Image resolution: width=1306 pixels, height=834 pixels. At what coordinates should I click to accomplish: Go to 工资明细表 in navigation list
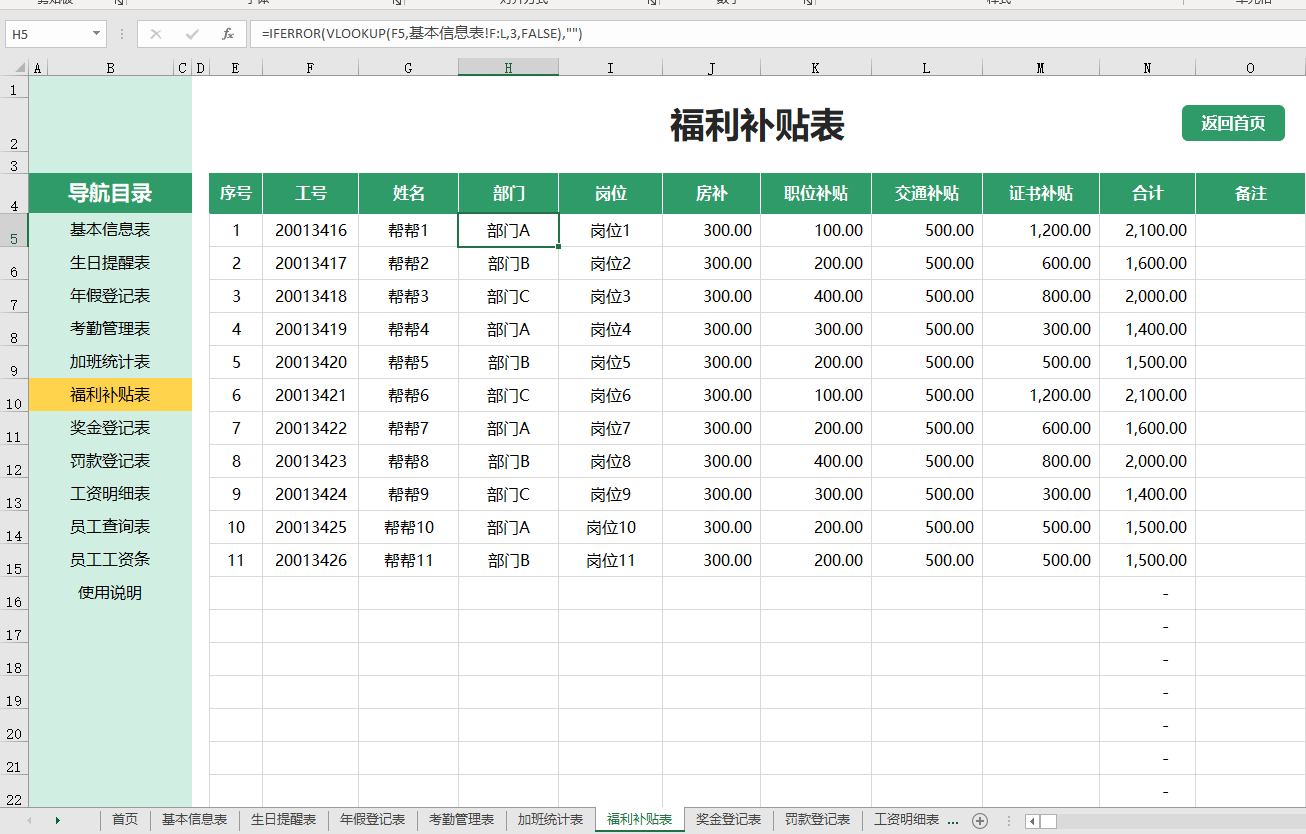(110, 494)
